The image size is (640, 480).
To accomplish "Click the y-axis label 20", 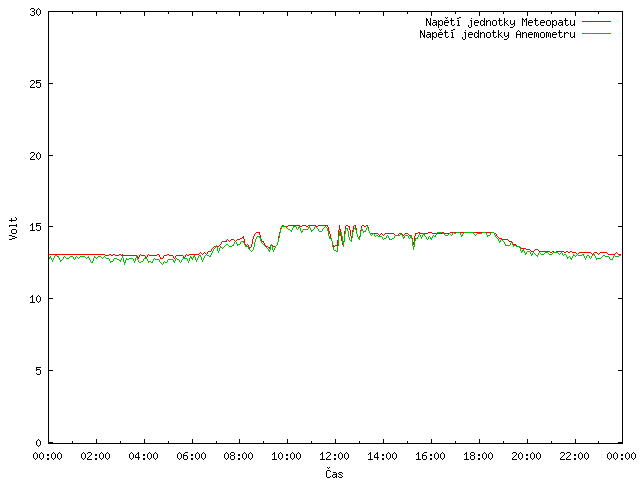I will coord(36,156).
